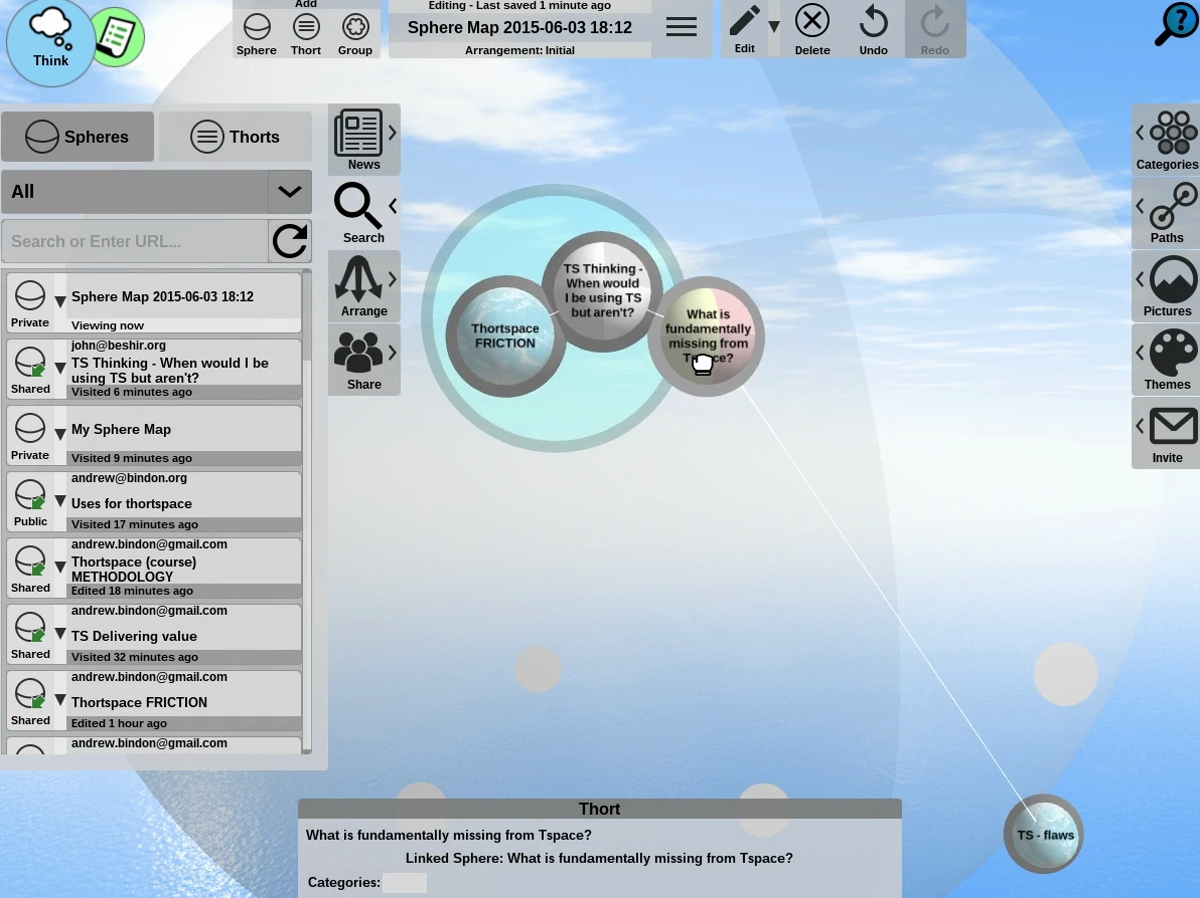Screen dimensions: 1200x898
Task: Open the Edit tool dropdown arrow
Action: pos(774,27)
